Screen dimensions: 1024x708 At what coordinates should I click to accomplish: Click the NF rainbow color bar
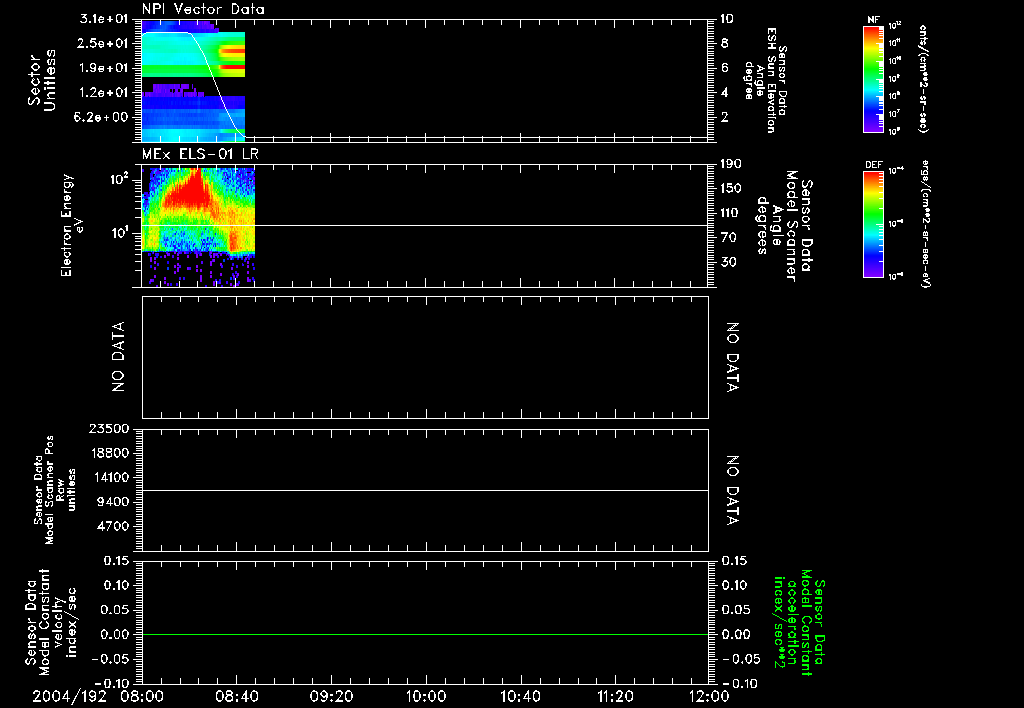[873, 78]
